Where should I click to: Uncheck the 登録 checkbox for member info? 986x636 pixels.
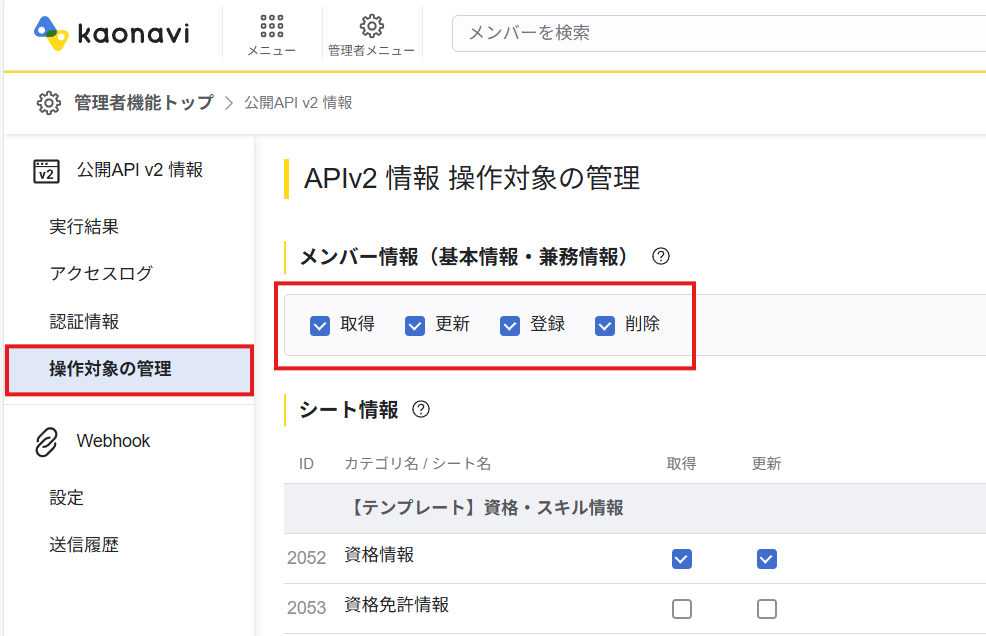coord(510,325)
